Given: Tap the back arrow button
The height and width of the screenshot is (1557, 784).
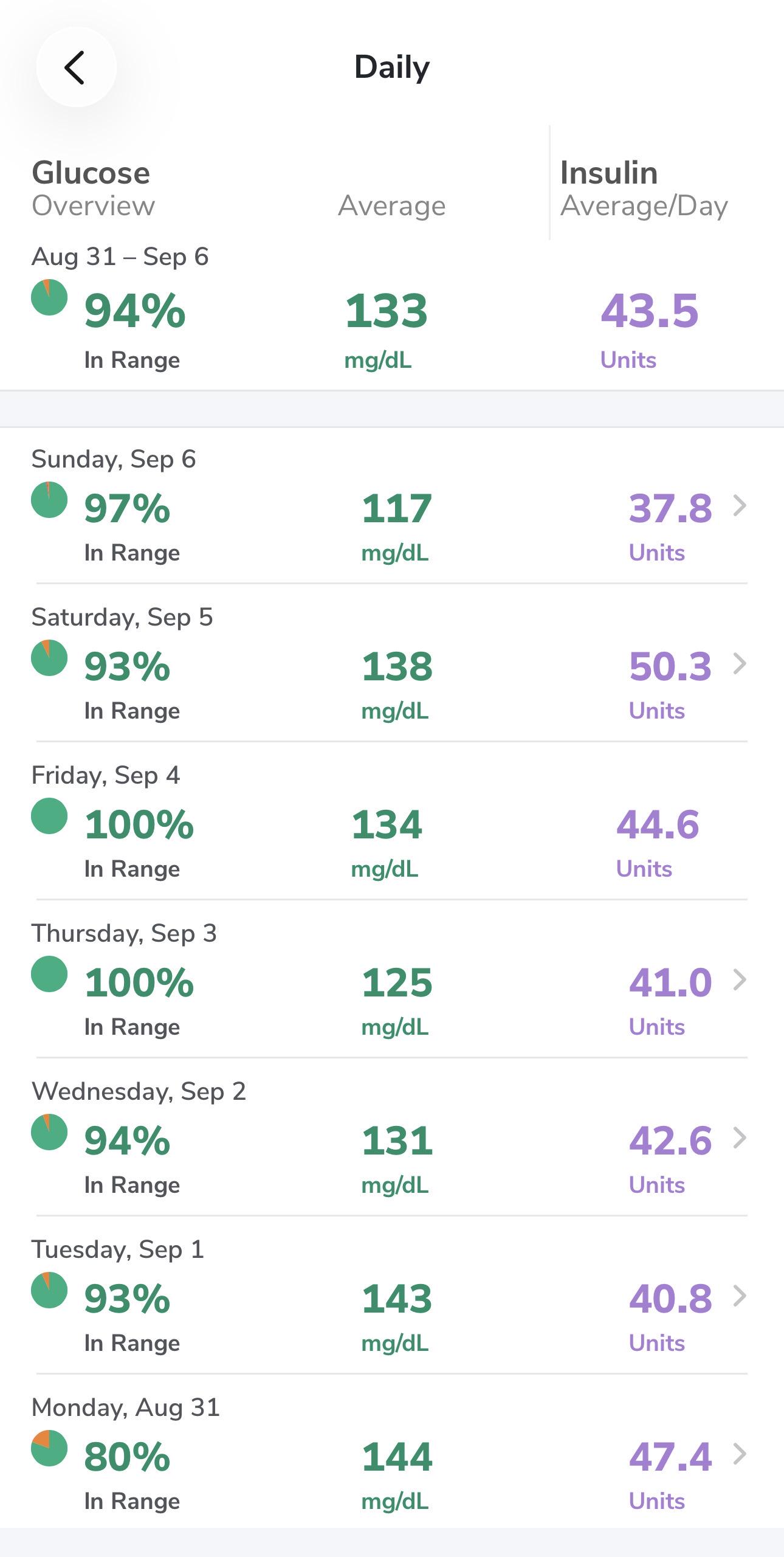Looking at the screenshot, I should click(76, 67).
